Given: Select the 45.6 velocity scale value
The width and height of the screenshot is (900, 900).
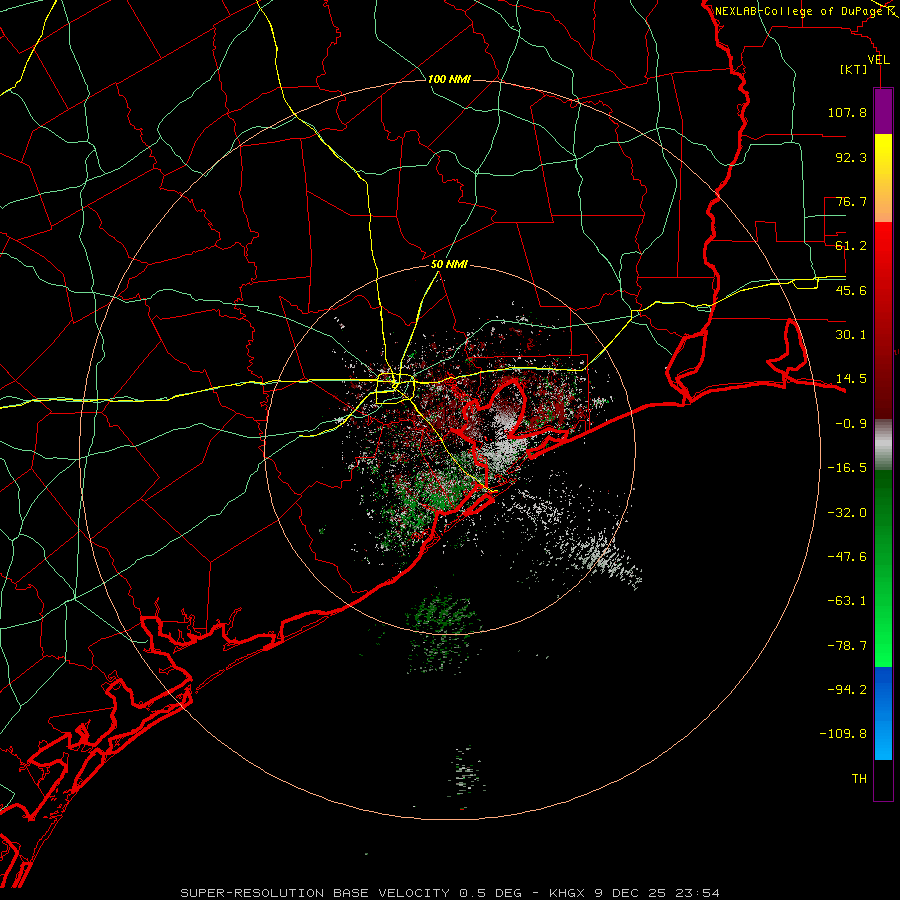Looking at the screenshot, I should (851, 290).
